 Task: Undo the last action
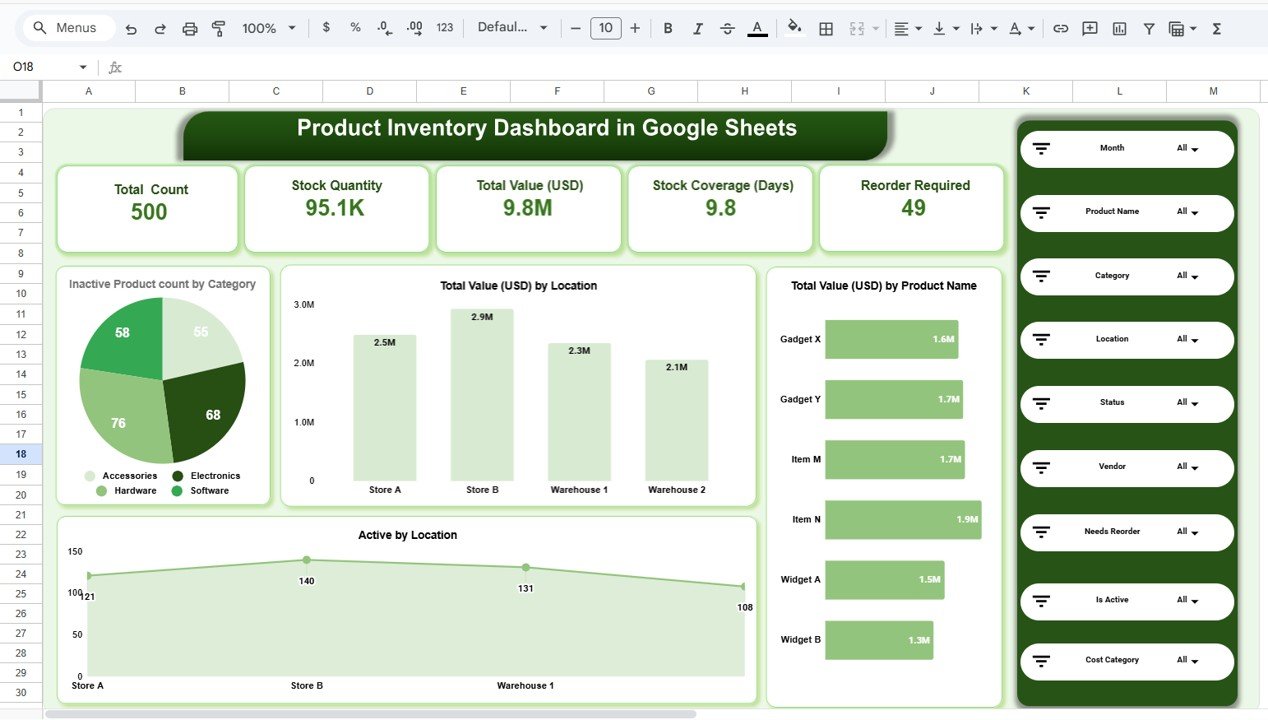[131, 28]
